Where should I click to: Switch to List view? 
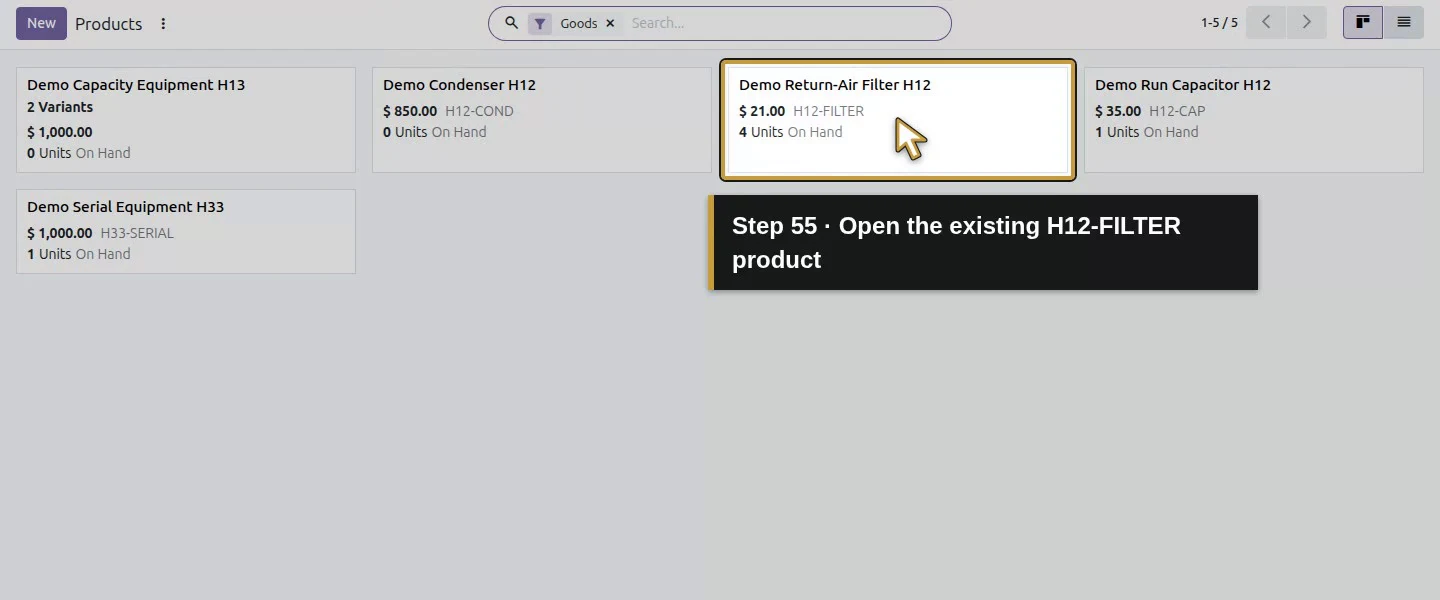point(1404,22)
